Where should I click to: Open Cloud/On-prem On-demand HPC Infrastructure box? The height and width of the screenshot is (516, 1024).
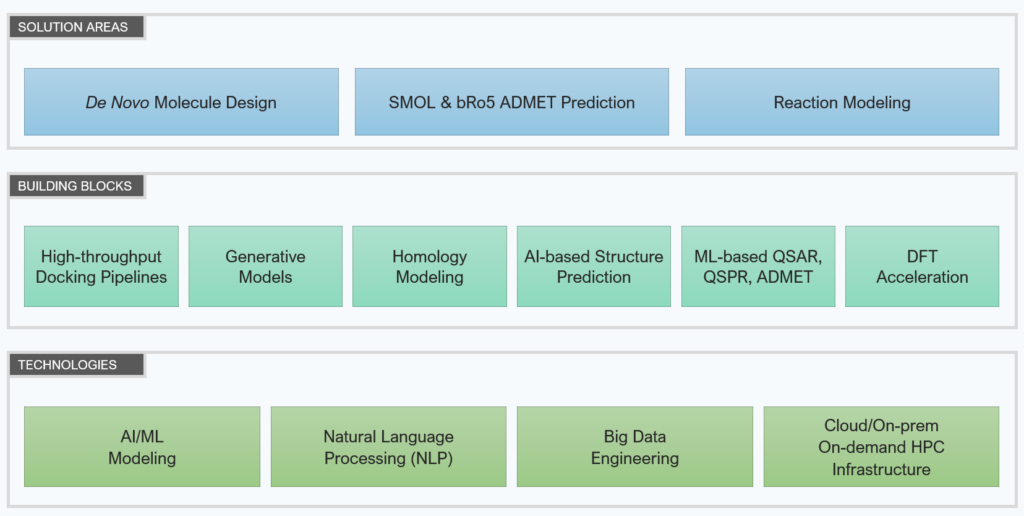[x=881, y=447]
